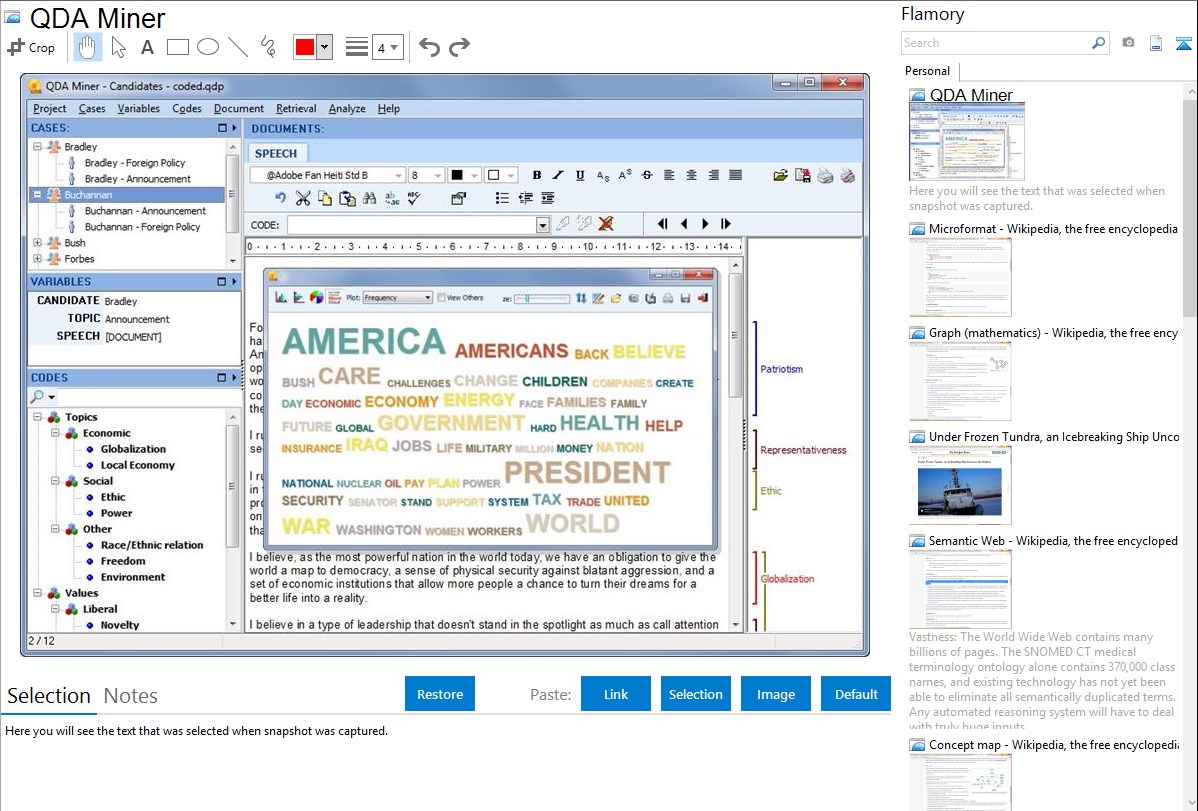The width and height of the screenshot is (1198, 811).
Task: Toggle superscript formatting
Action: tap(625, 175)
